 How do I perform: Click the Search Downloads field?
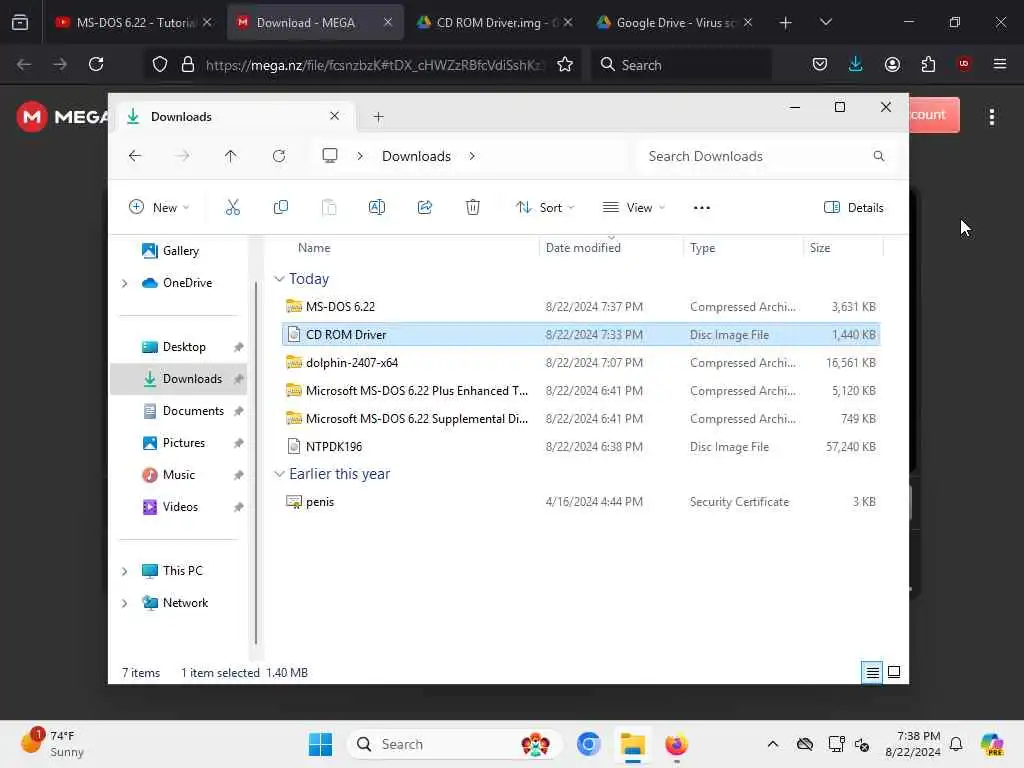pyautogui.click(x=765, y=156)
